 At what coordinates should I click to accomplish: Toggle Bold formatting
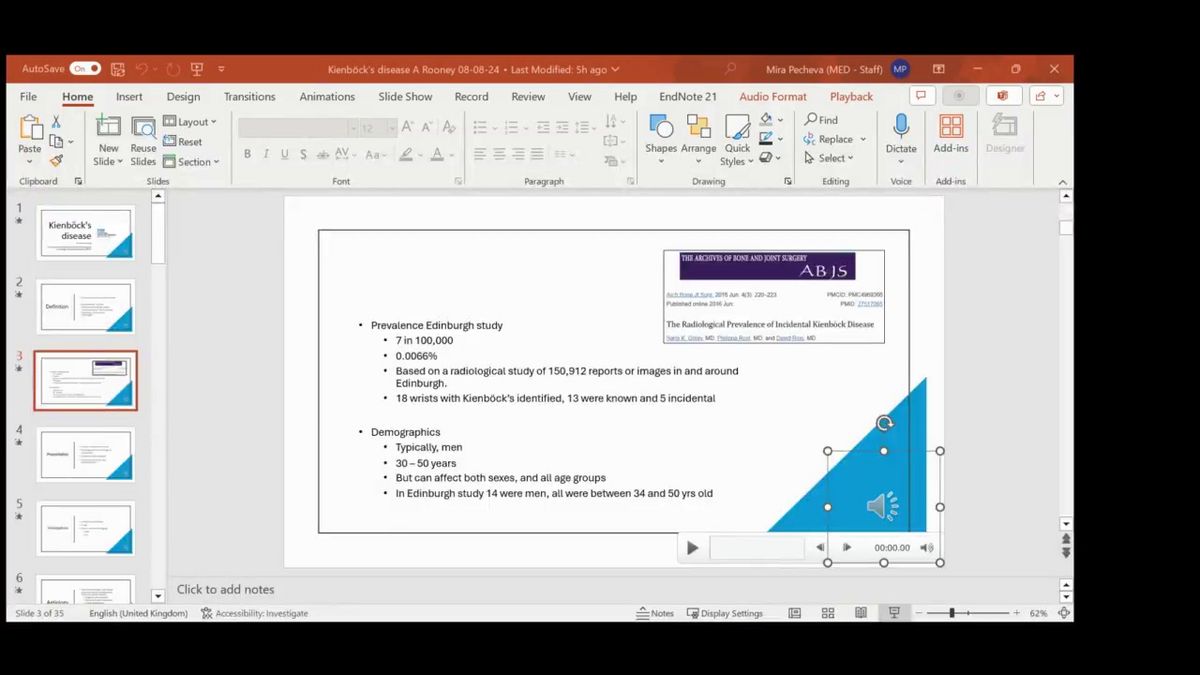point(247,154)
